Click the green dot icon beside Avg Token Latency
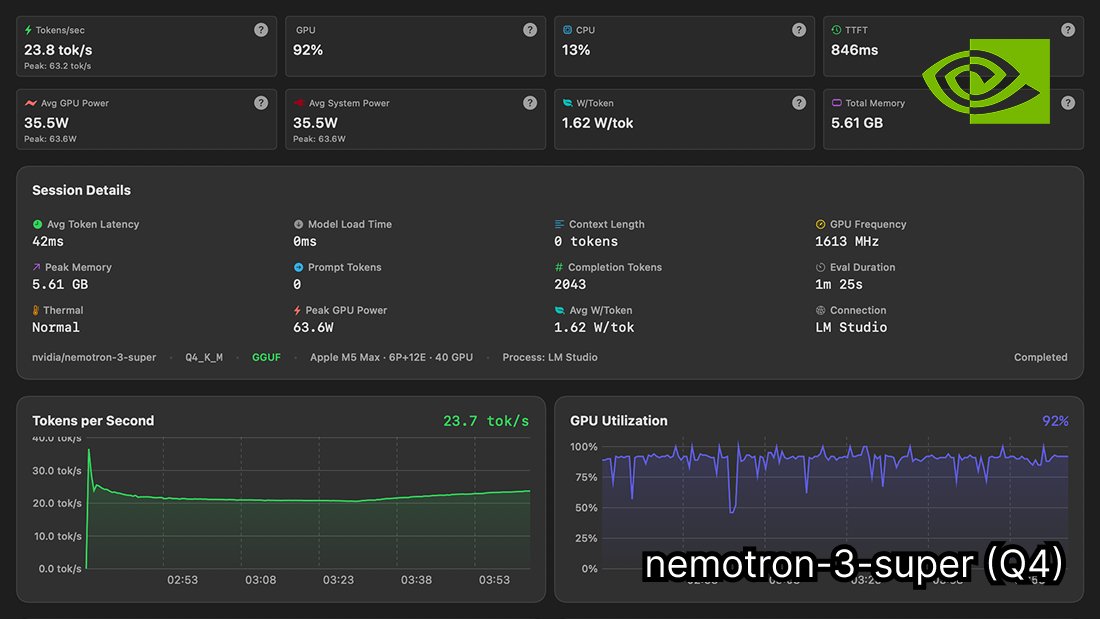The image size is (1100, 619). coord(37,225)
